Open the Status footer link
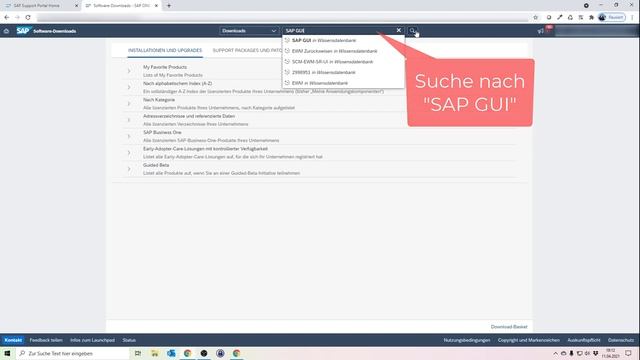640x360 pixels. click(129, 340)
